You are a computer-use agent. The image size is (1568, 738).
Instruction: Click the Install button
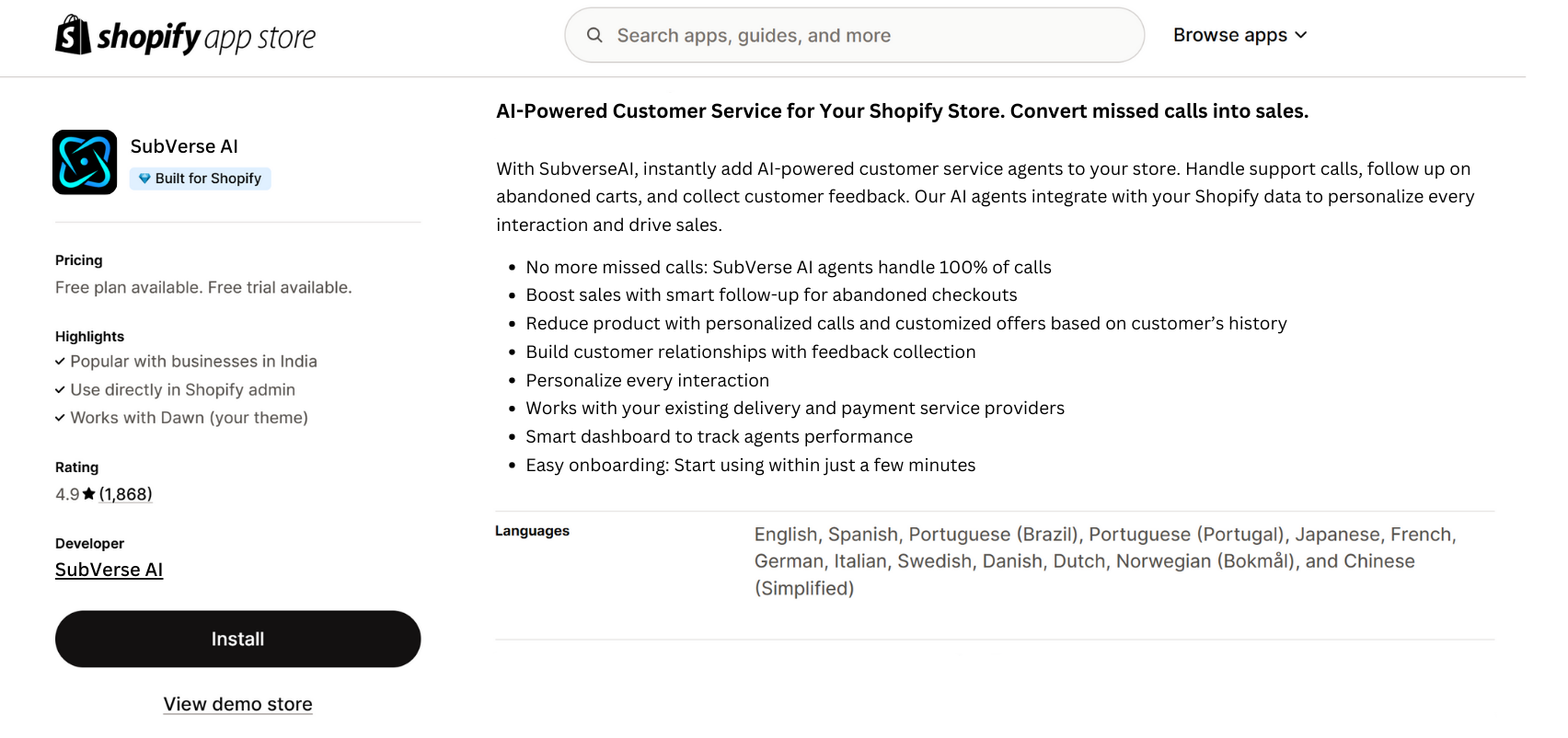[x=237, y=639]
